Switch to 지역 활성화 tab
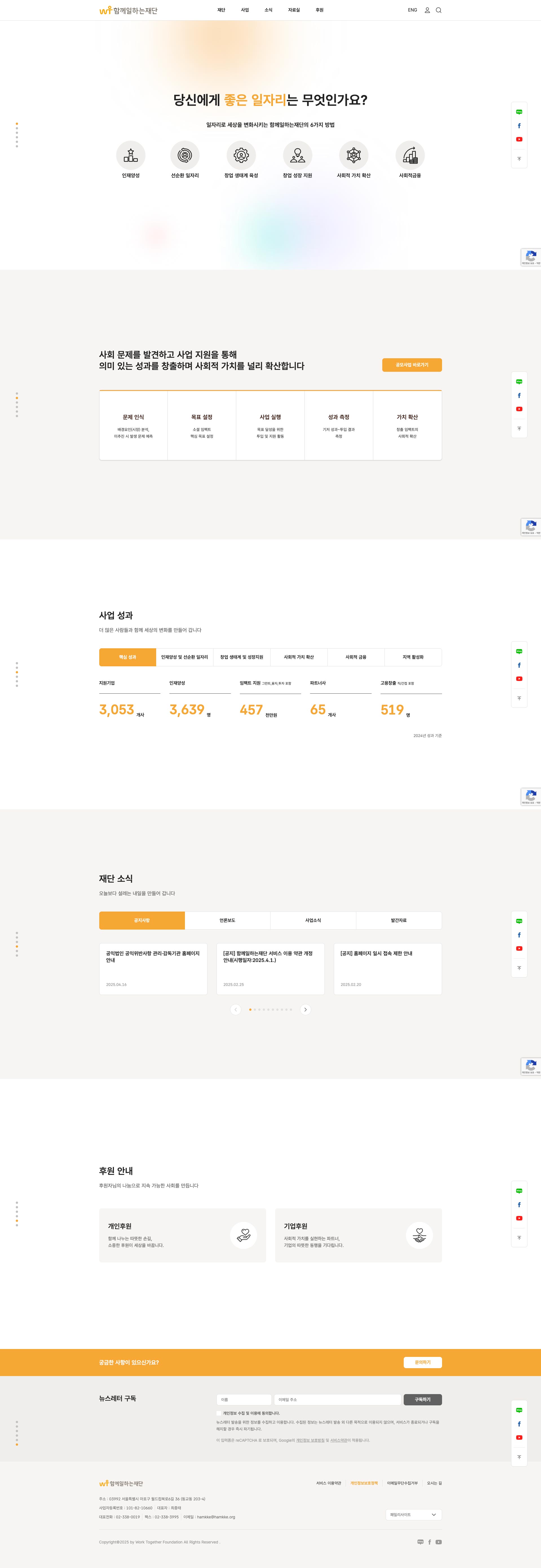This screenshot has height=1568, width=541. point(413,657)
